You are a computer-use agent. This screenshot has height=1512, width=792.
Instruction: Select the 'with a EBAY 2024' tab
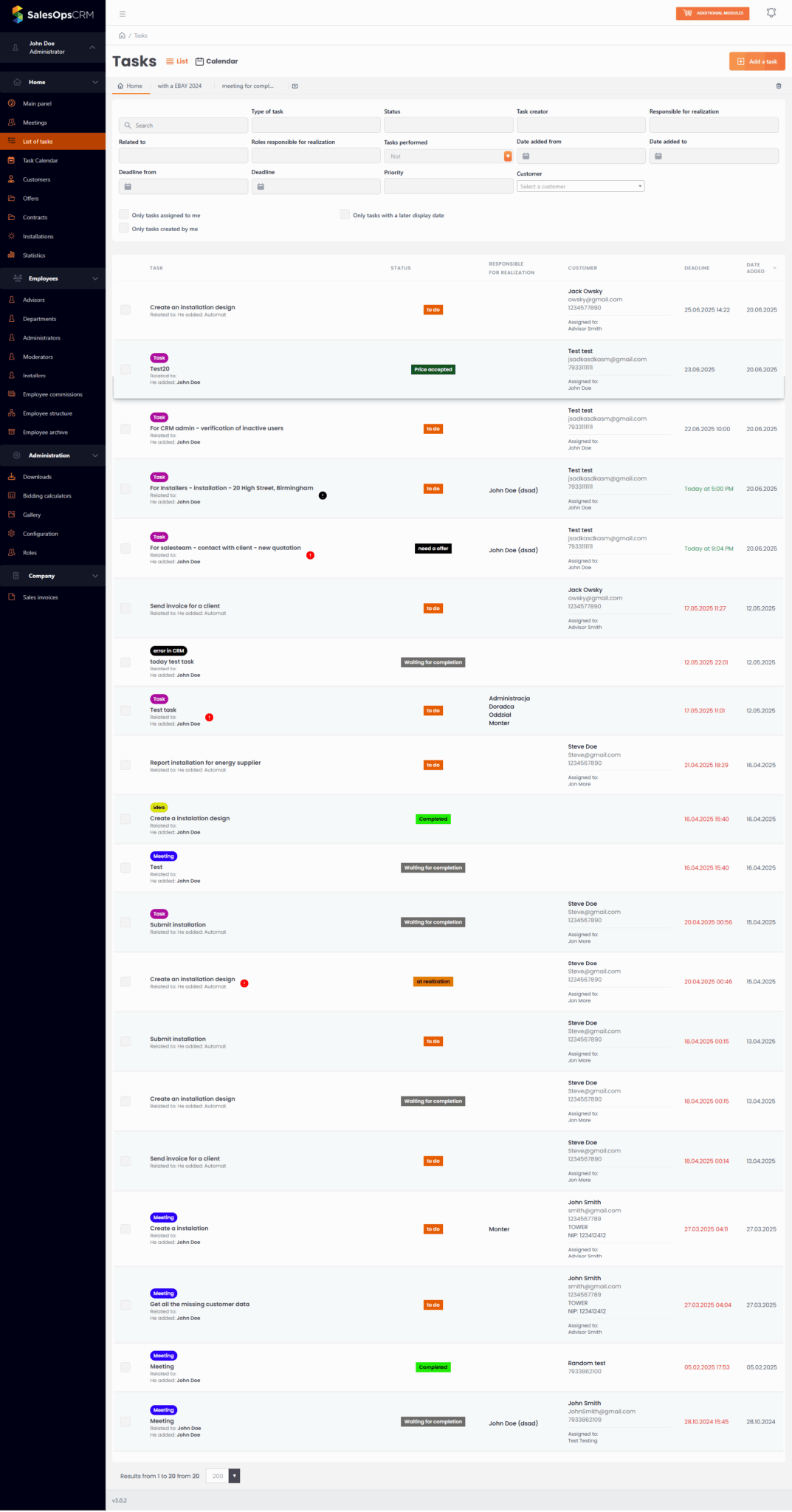[x=179, y=86]
